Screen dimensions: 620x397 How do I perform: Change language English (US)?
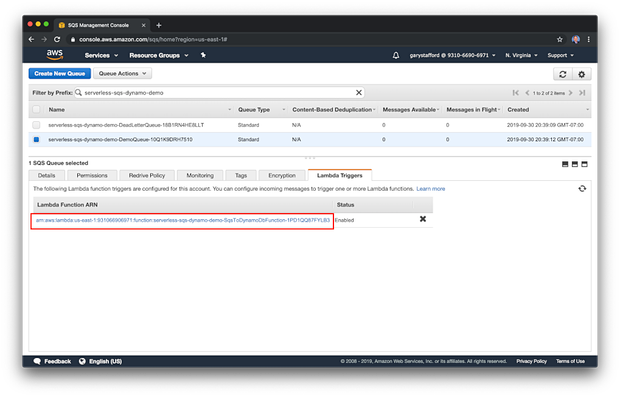[100, 361]
